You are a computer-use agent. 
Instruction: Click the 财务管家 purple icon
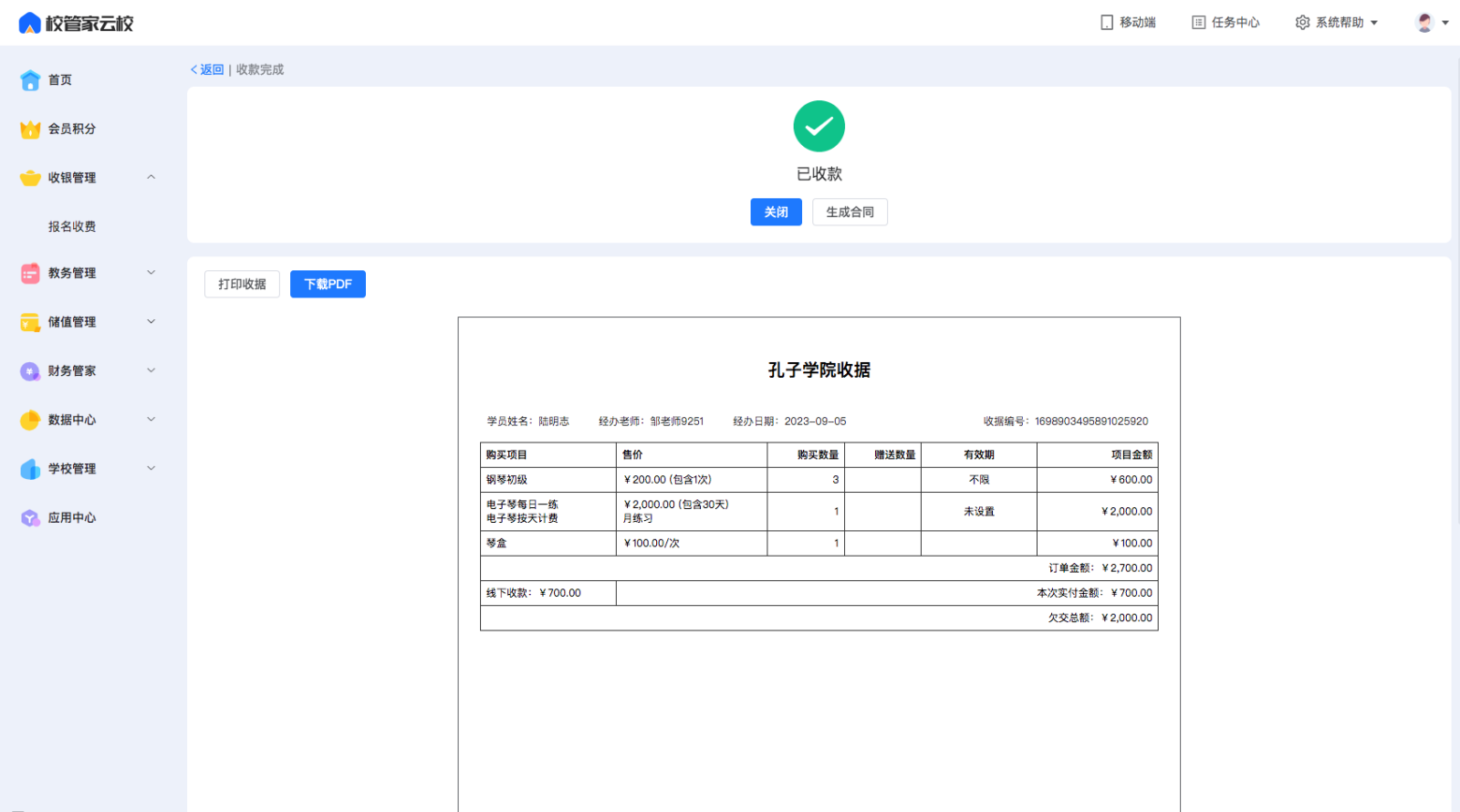(x=30, y=371)
